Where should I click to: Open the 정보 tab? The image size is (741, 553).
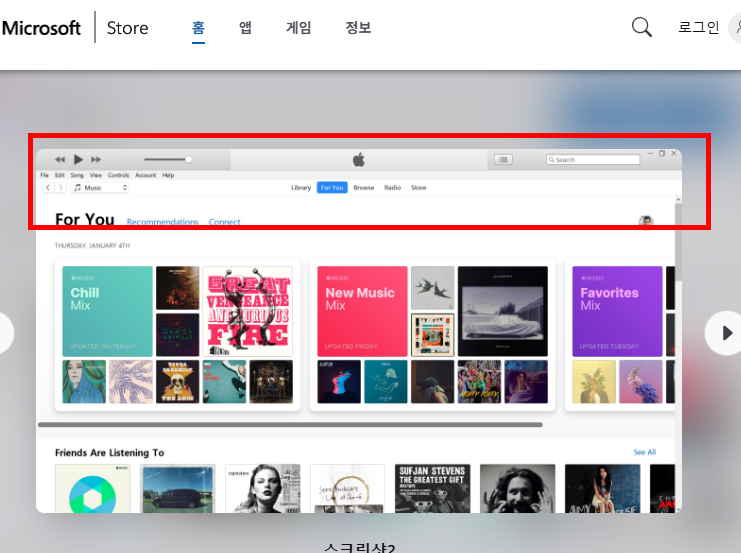click(x=358, y=27)
